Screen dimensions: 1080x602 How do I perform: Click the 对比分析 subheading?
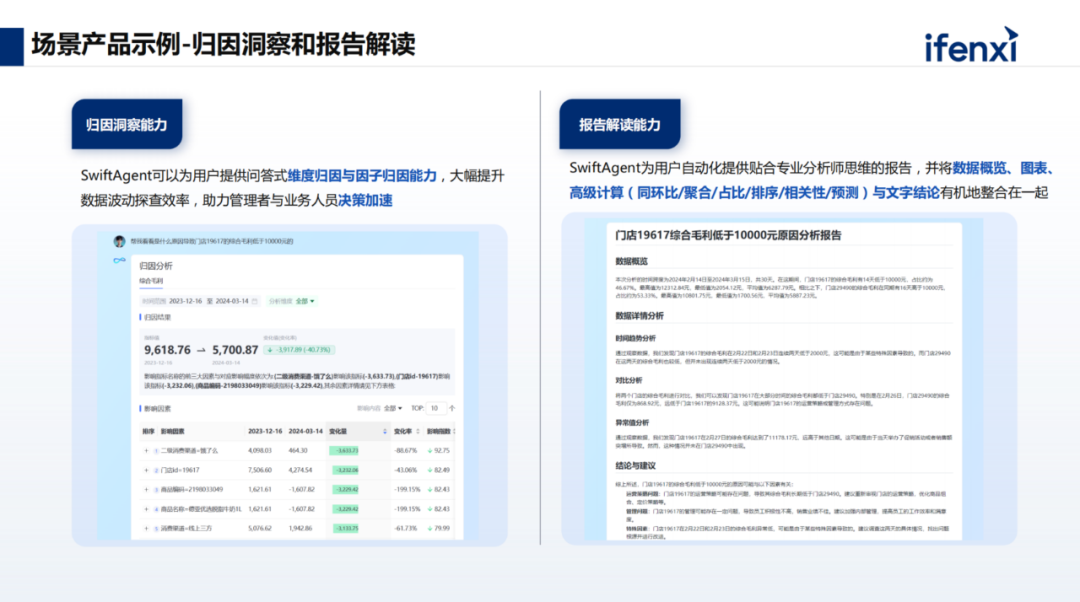point(629,380)
